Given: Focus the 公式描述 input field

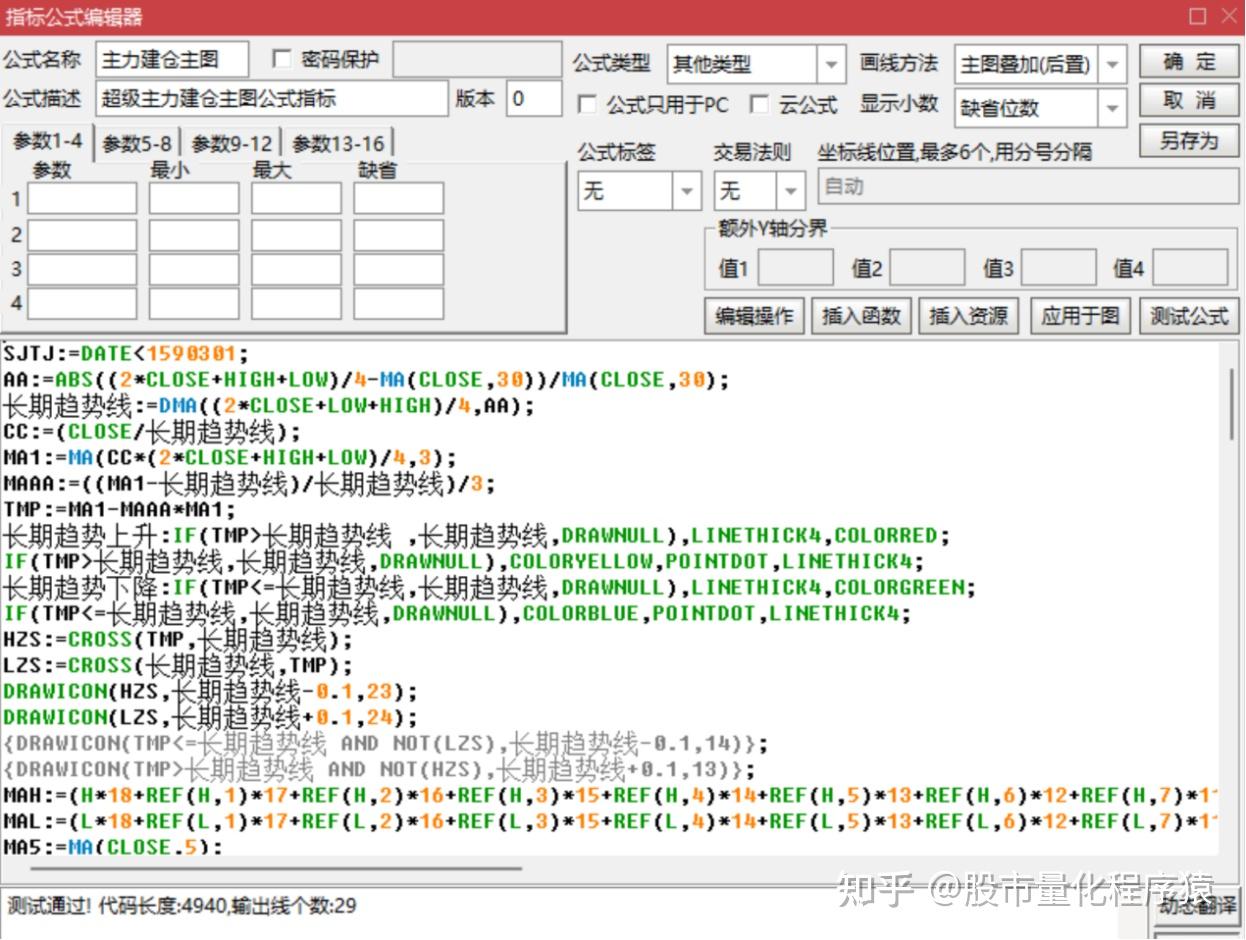Looking at the screenshot, I should pyautogui.click(x=272, y=99).
